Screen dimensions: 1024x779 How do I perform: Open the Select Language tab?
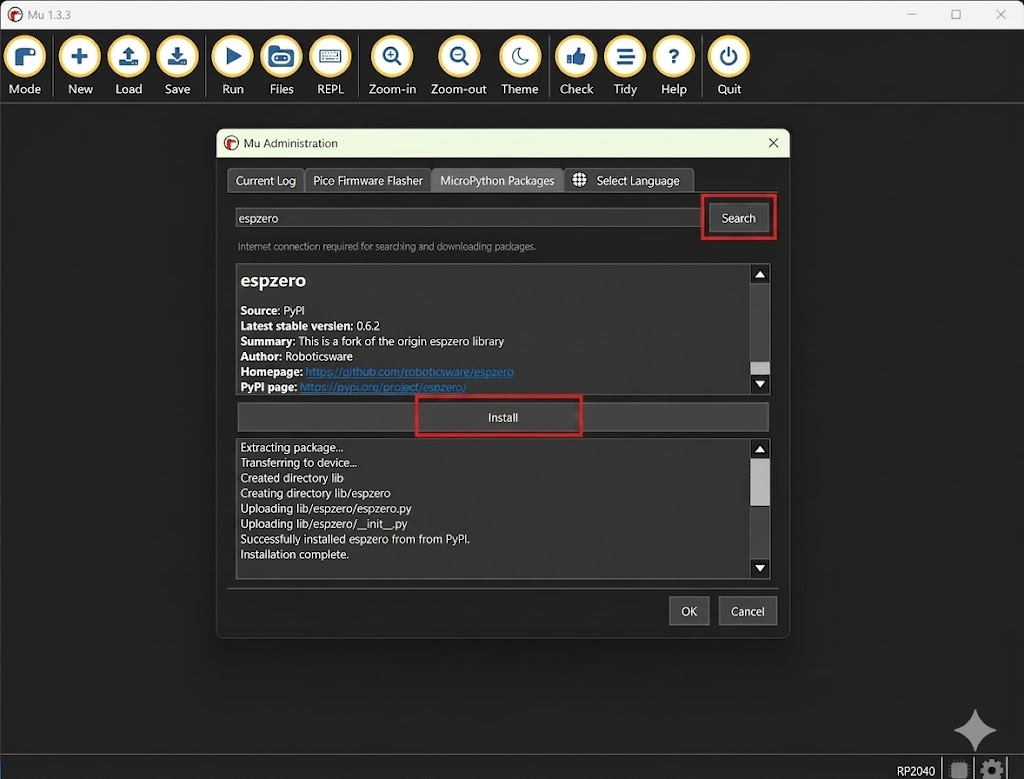click(628, 181)
